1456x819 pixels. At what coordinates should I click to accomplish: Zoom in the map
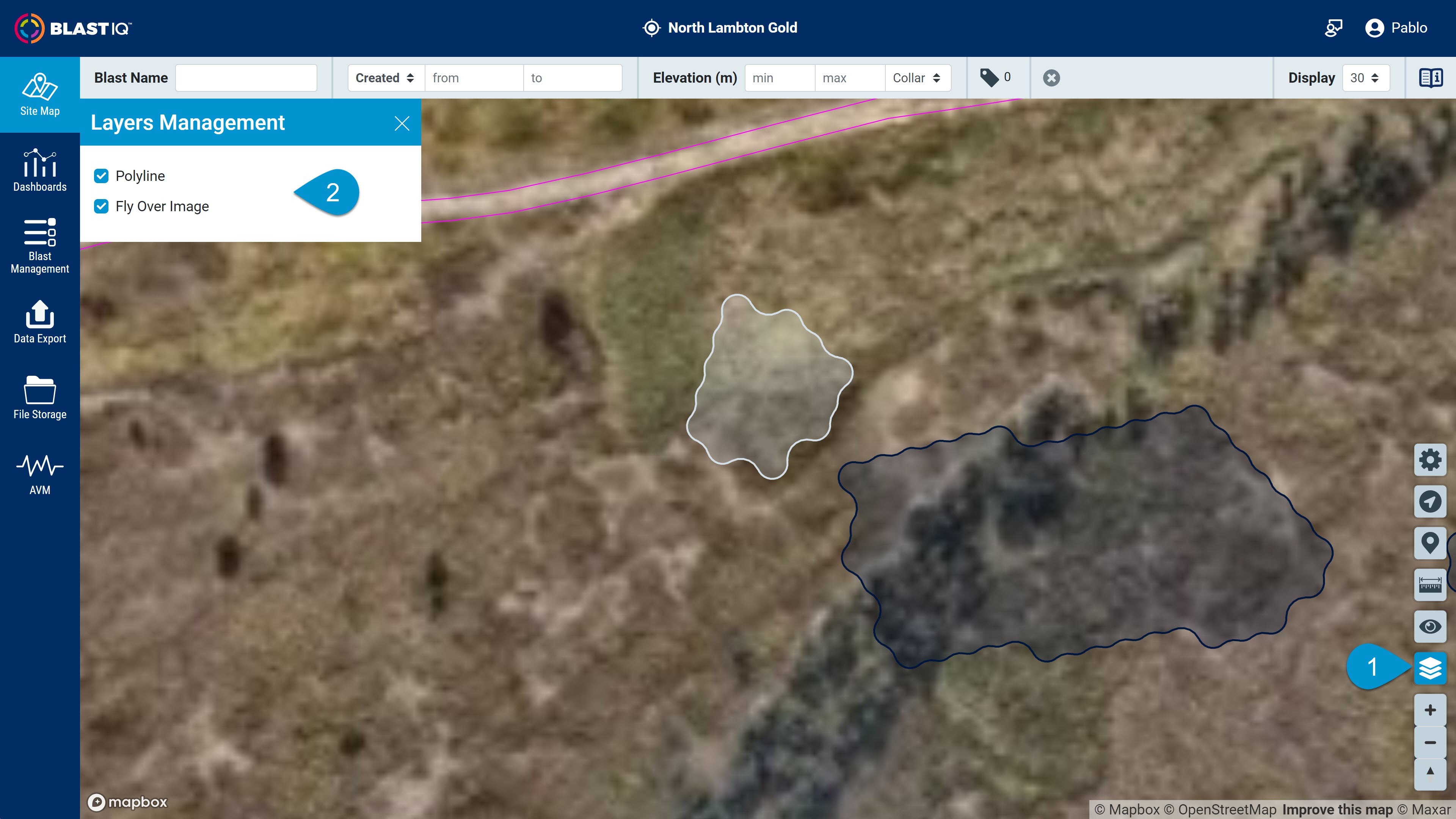click(1430, 711)
